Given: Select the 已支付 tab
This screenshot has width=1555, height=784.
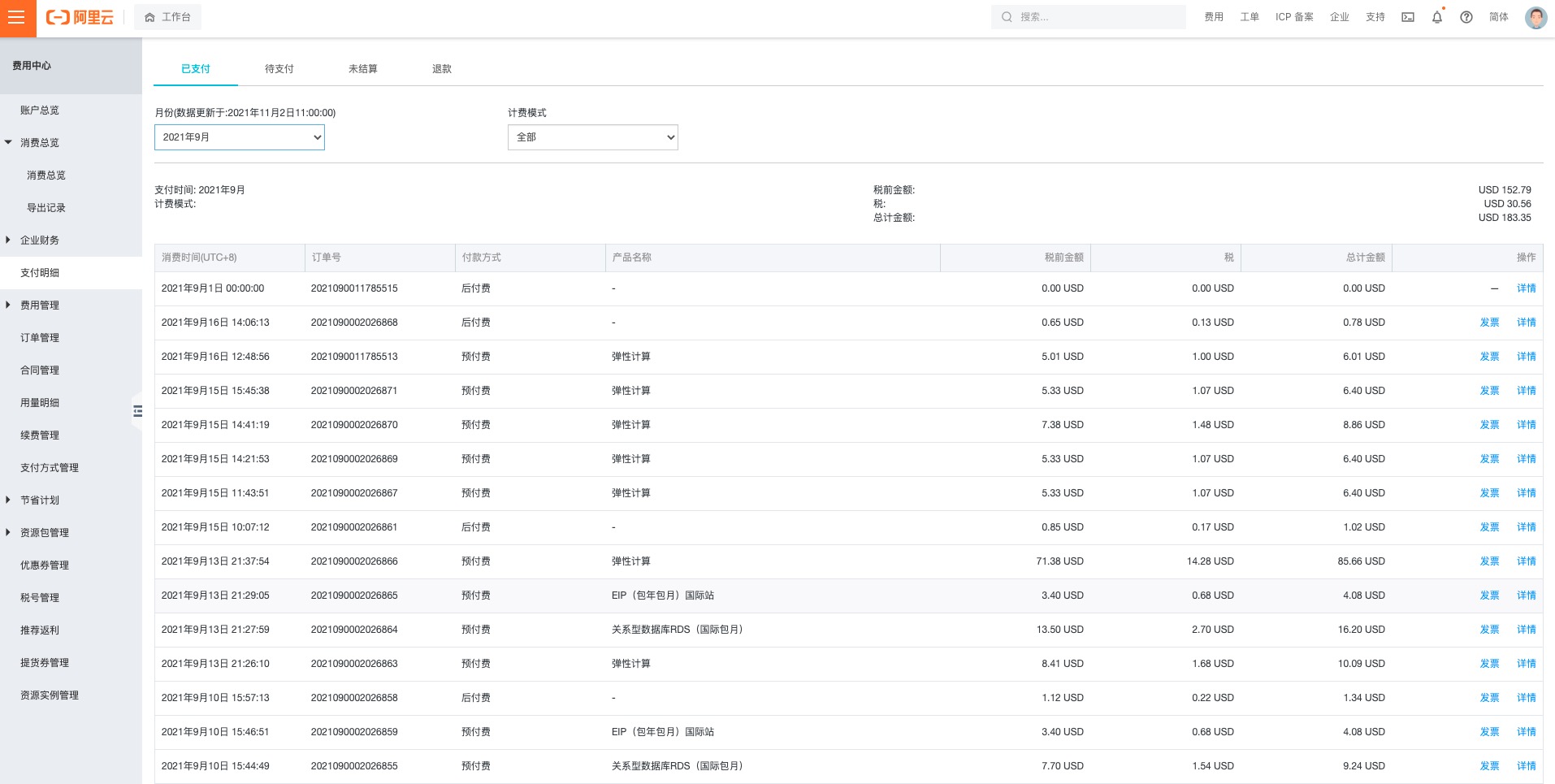Looking at the screenshot, I should (x=196, y=69).
